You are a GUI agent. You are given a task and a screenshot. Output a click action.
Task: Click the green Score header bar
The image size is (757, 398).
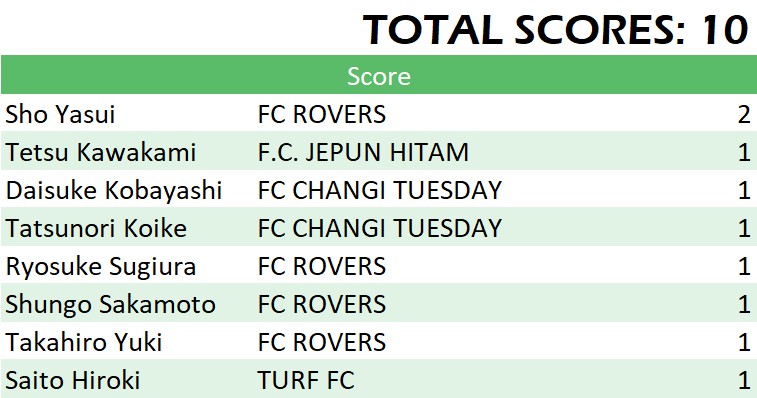click(x=378, y=75)
